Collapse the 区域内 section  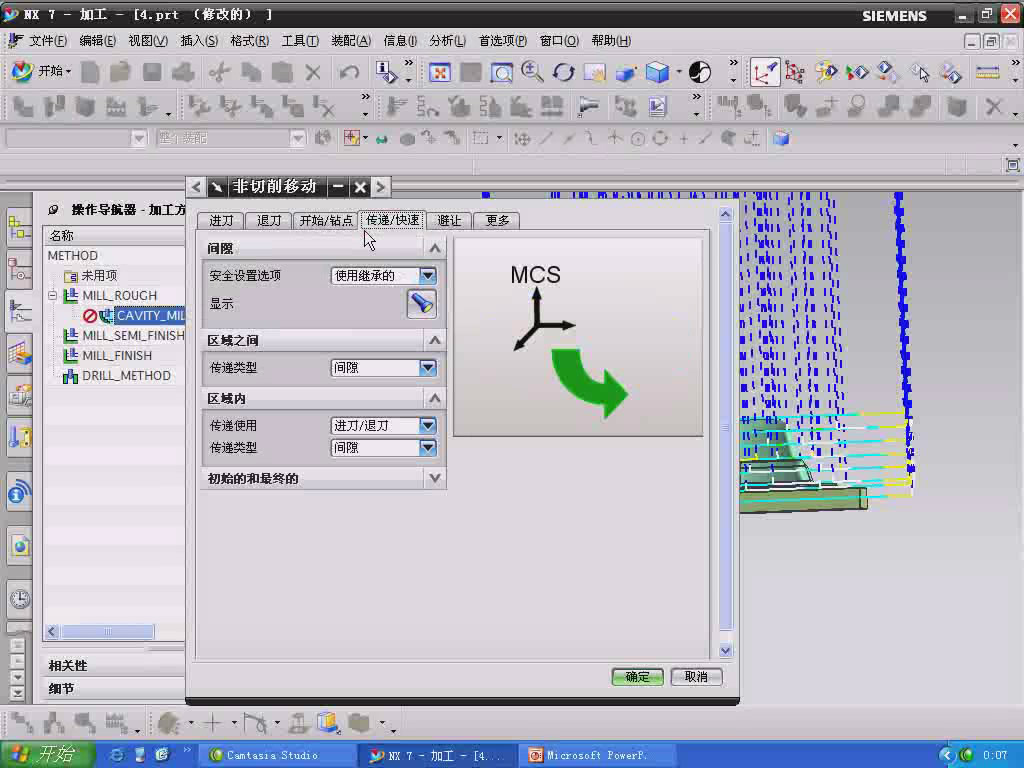[x=434, y=398]
